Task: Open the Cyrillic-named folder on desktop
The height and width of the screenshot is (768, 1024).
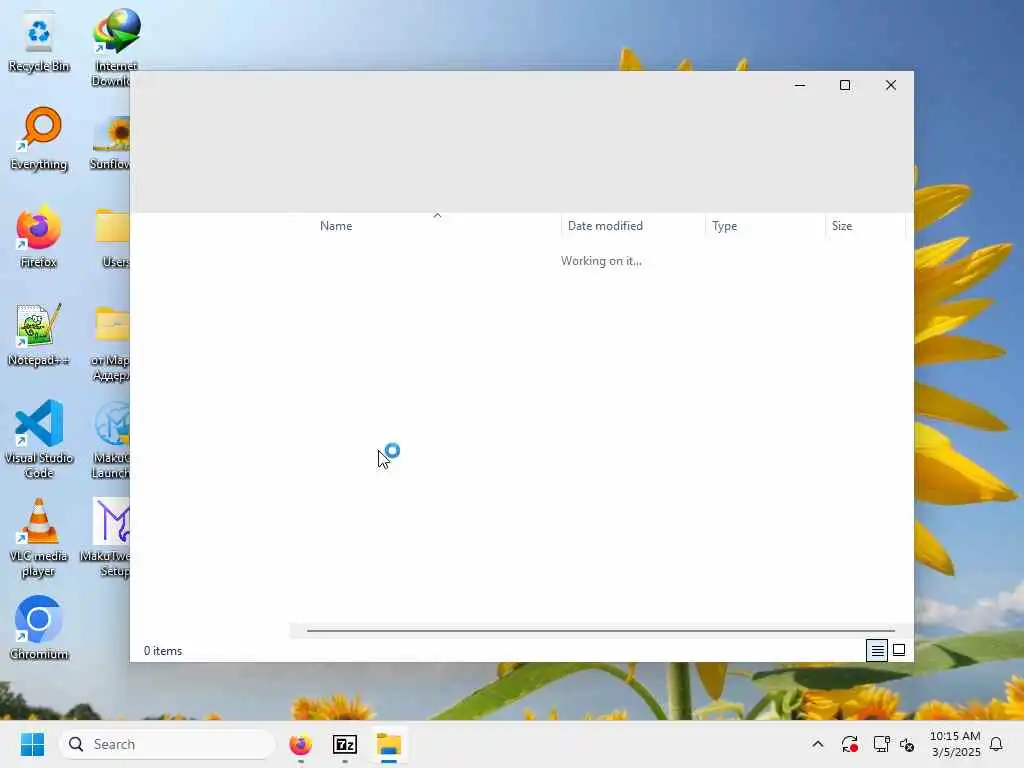Action: click(x=110, y=342)
